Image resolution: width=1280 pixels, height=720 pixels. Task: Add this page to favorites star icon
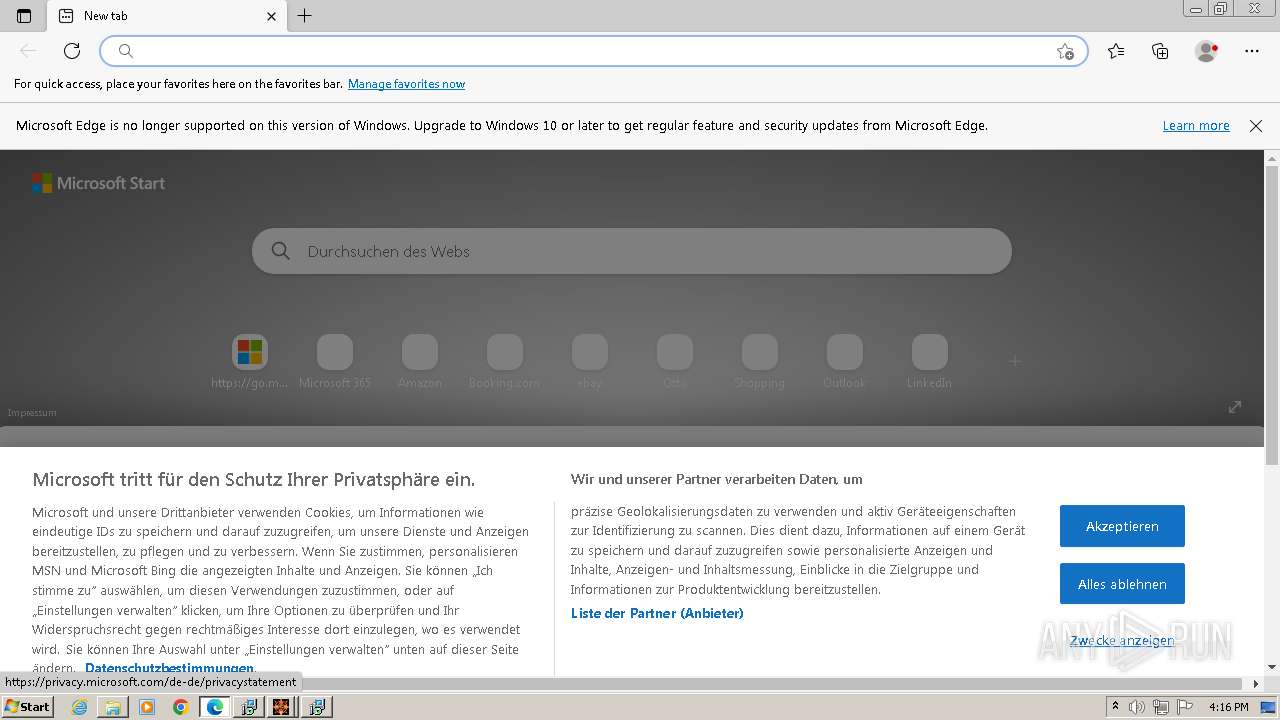[1065, 51]
